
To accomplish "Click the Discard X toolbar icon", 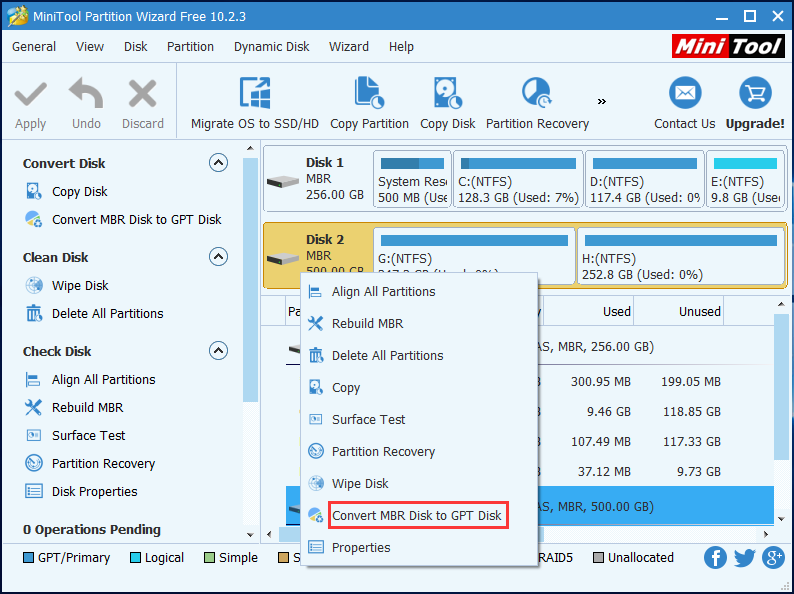I will [142, 94].
